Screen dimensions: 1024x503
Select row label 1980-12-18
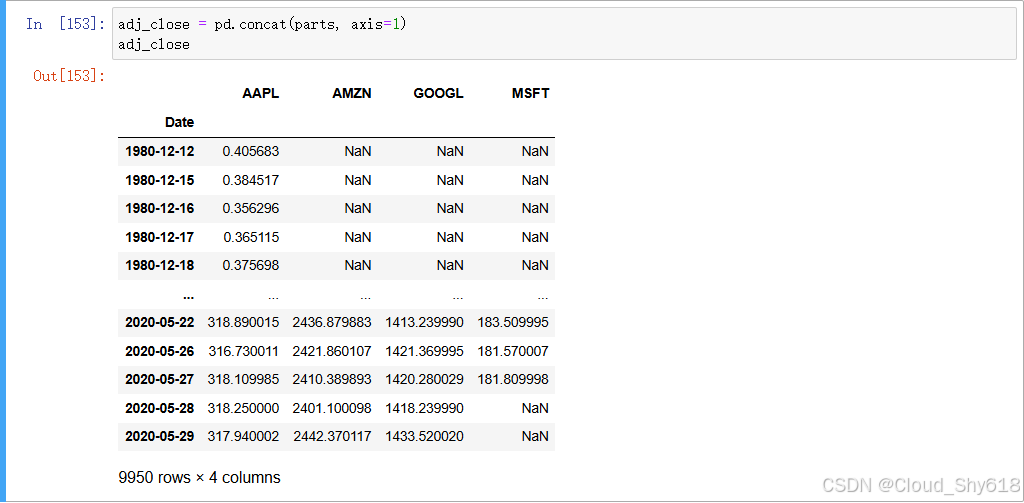pos(159,266)
